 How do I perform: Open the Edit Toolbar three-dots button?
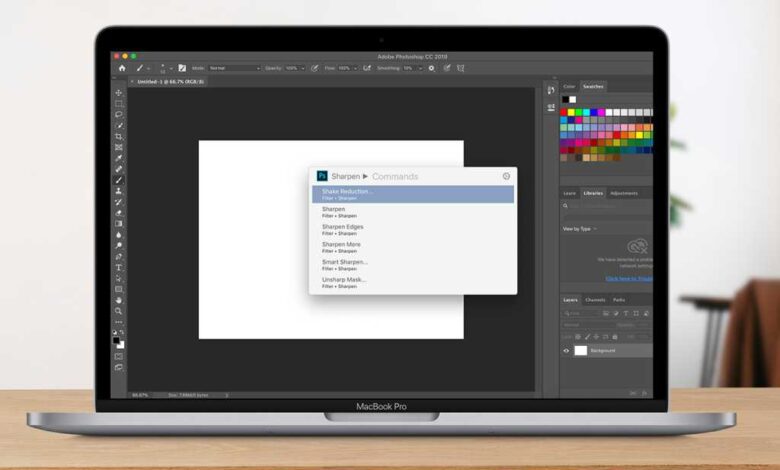click(x=118, y=322)
